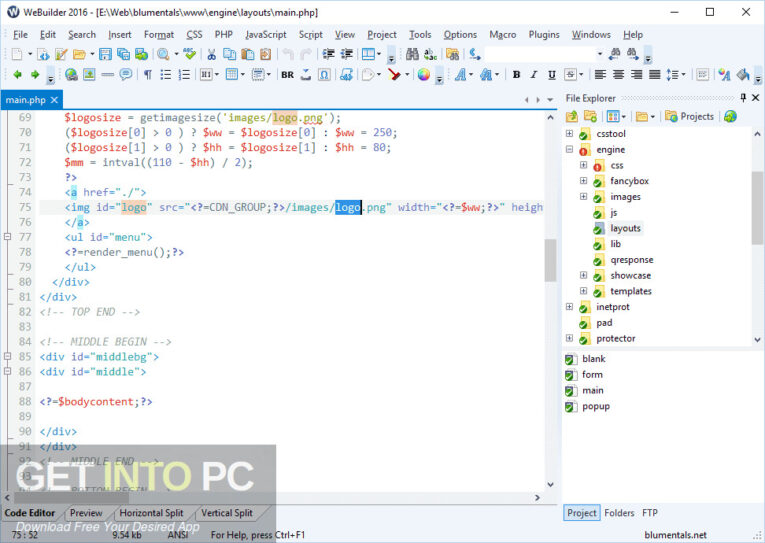This screenshot has width=765, height=543.
Task: Click the green Back arrow icon
Action: click(18, 75)
